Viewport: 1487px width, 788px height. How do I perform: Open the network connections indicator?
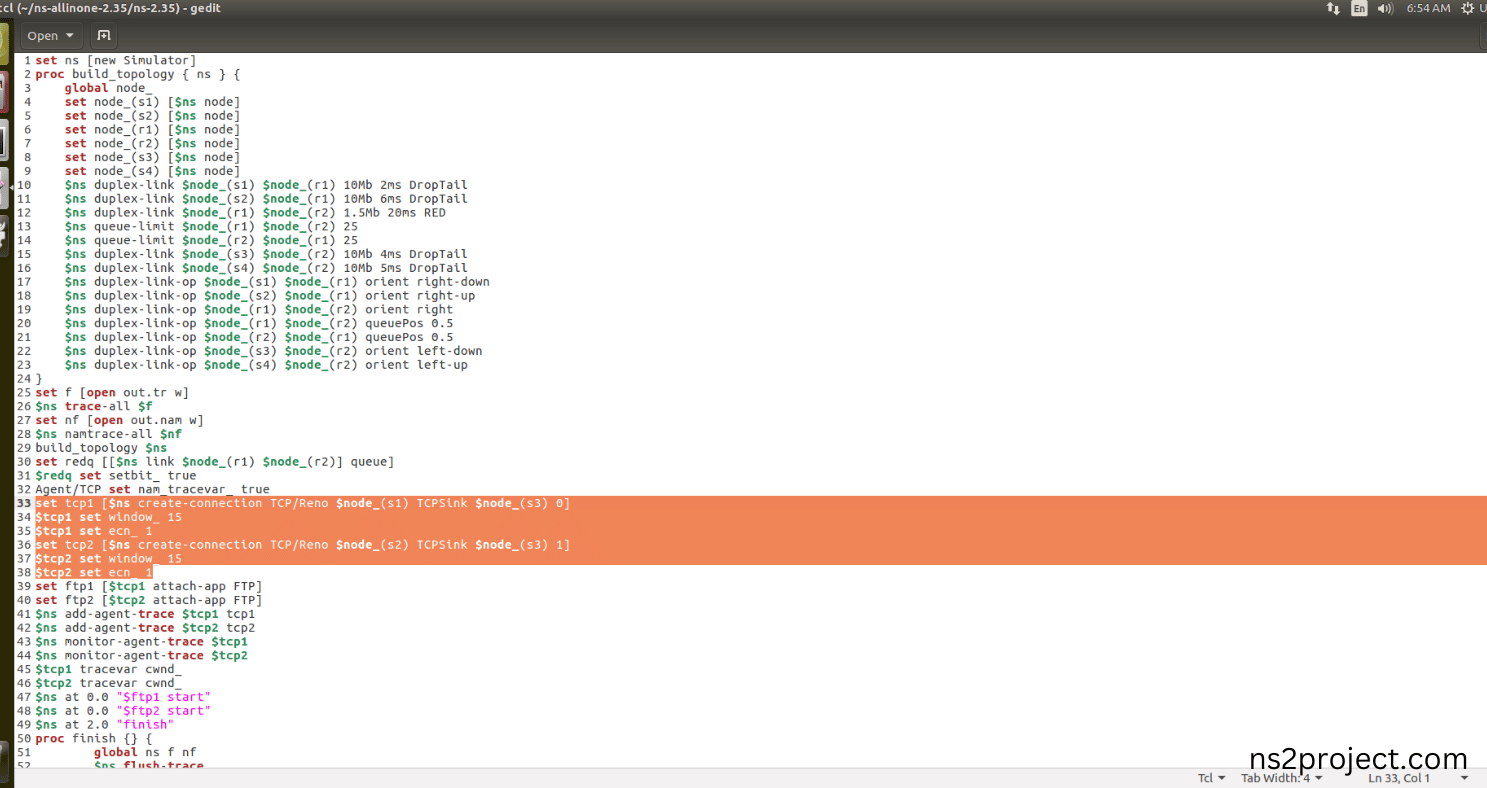point(1333,8)
